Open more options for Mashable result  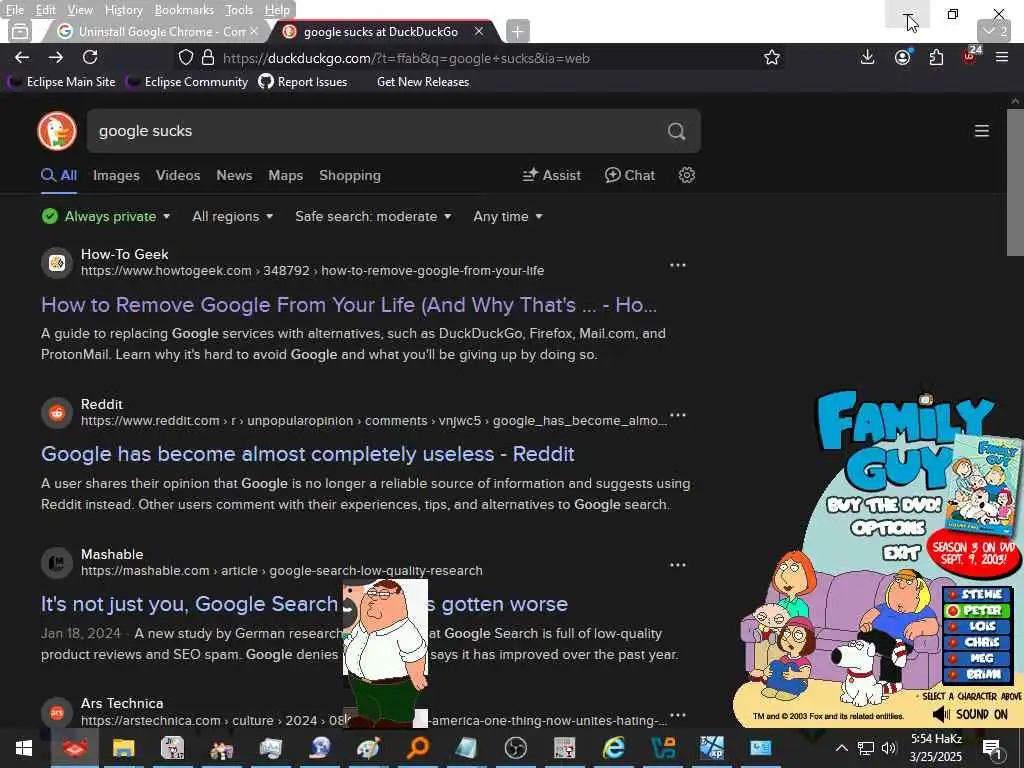678,565
